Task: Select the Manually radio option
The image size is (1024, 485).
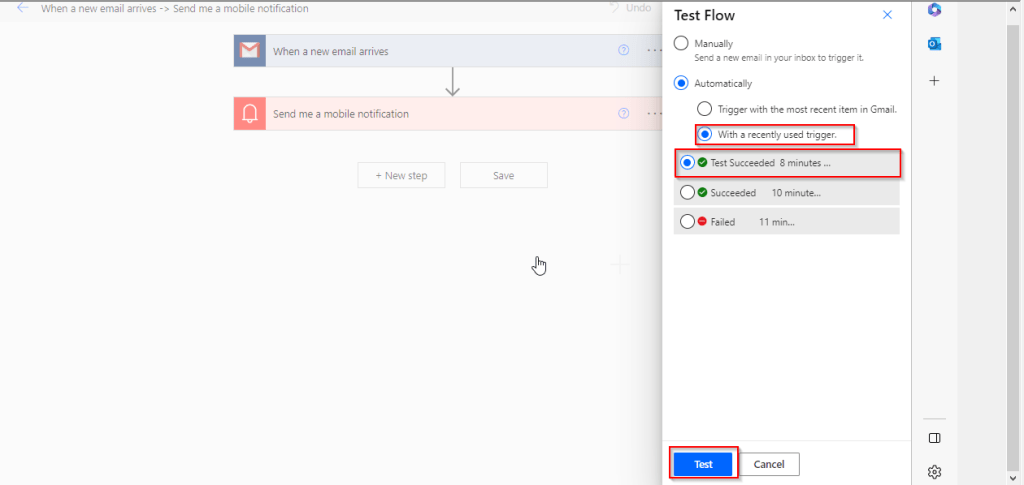Action: point(682,44)
